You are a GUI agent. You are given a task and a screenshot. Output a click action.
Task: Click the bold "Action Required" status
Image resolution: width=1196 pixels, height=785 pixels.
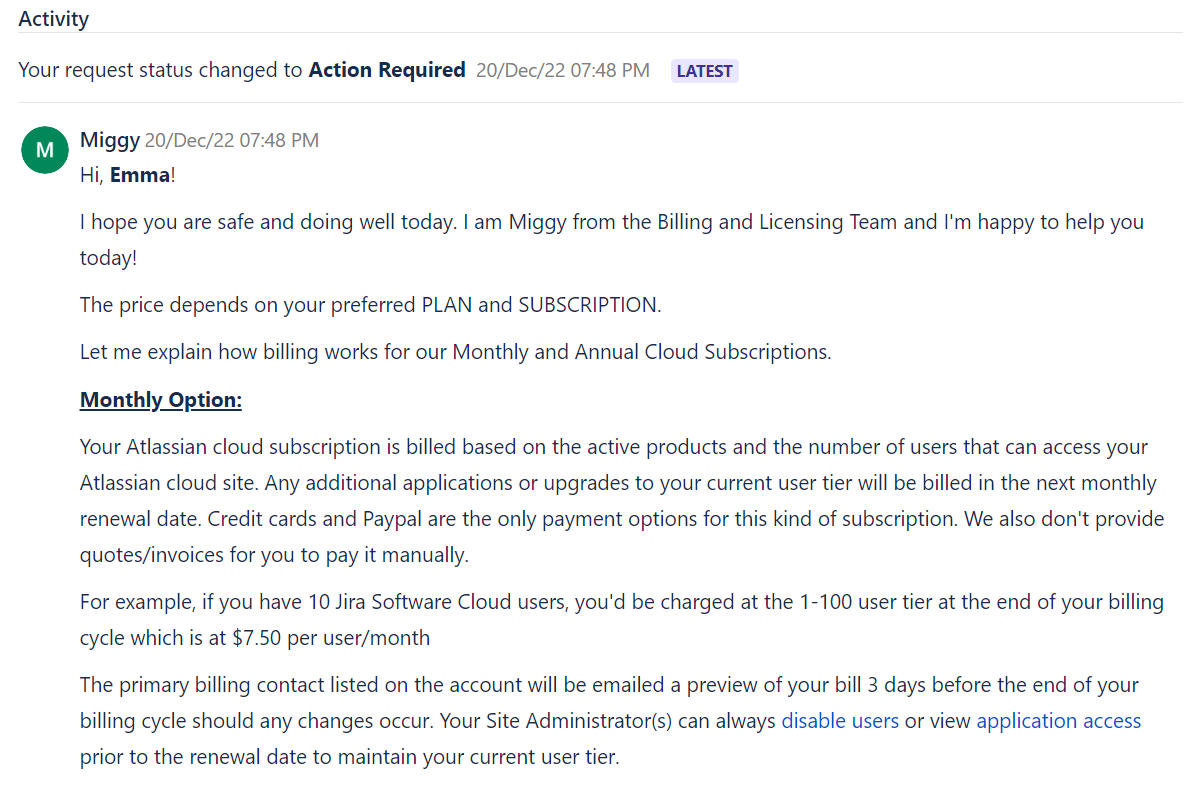(387, 70)
